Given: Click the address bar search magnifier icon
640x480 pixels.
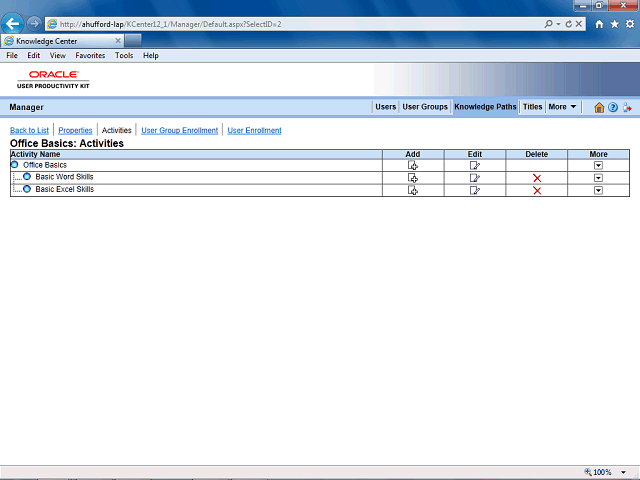Looking at the screenshot, I should pos(548,24).
